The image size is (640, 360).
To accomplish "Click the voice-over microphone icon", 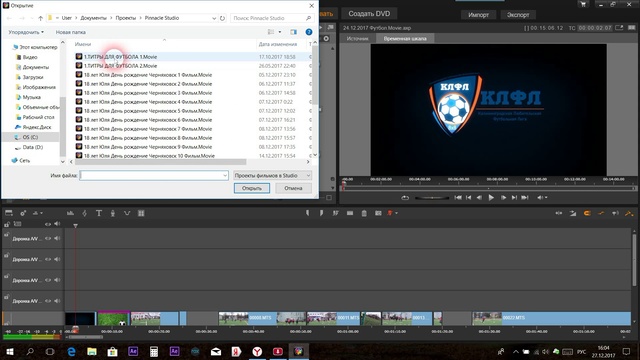I will (x=113, y=213).
